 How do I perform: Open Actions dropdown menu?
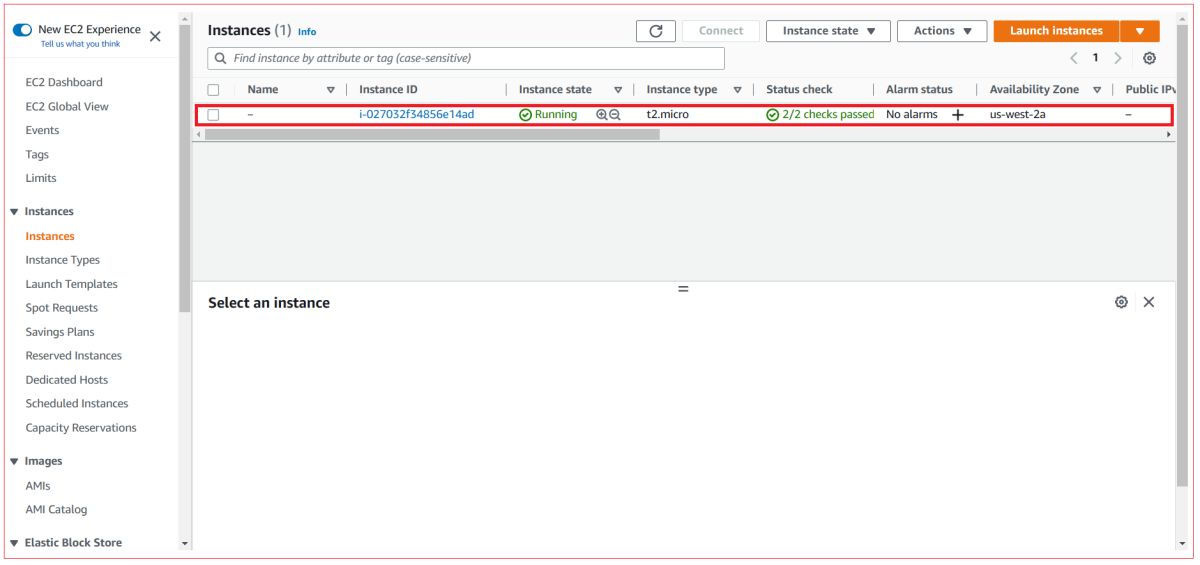pyautogui.click(x=942, y=31)
